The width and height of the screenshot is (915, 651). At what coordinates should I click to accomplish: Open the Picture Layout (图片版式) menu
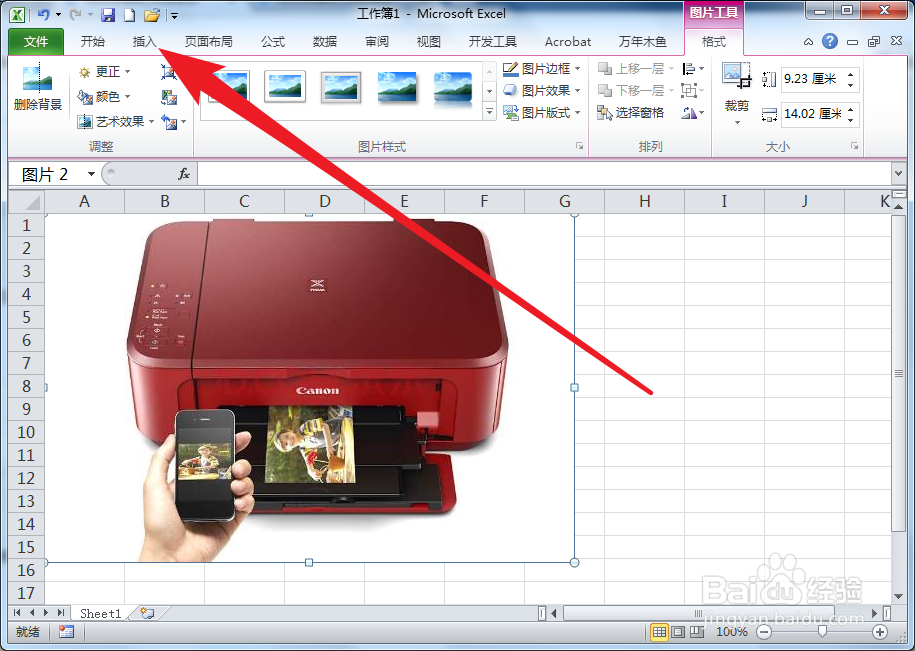pyautogui.click(x=542, y=113)
